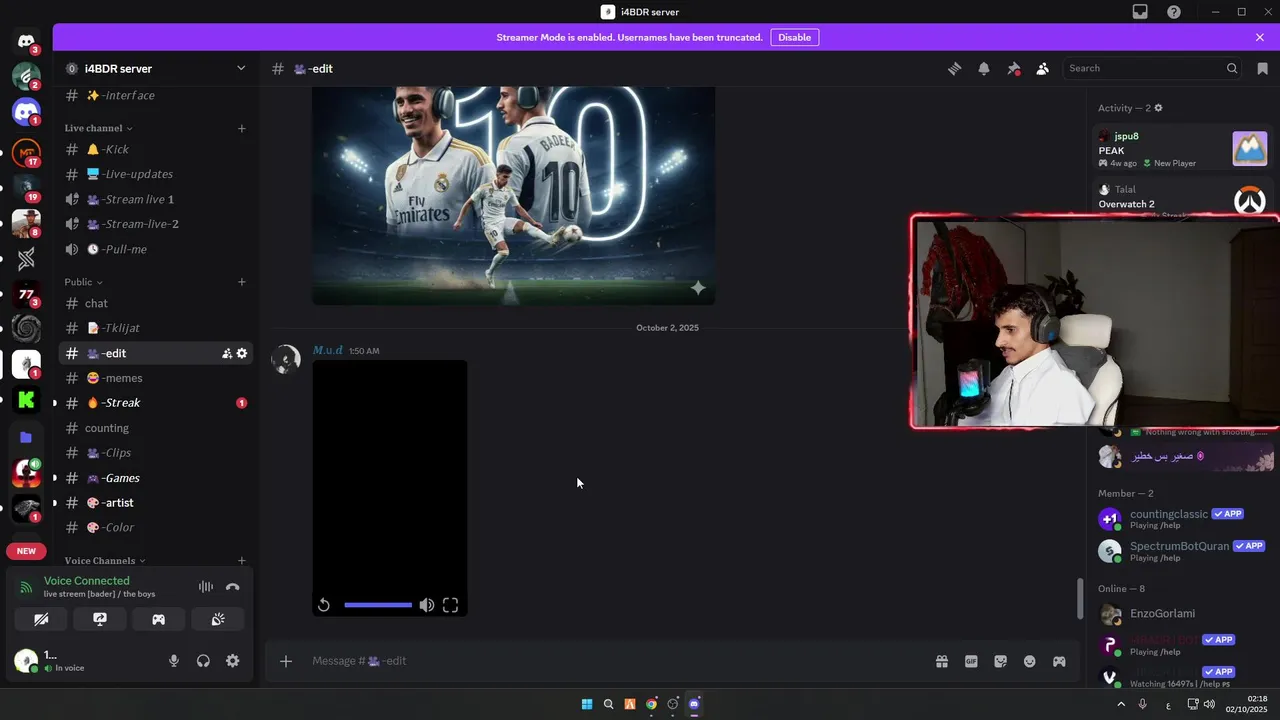Open the server folder icon
Image resolution: width=1280 pixels, height=720 pixels.
point(27,437)
